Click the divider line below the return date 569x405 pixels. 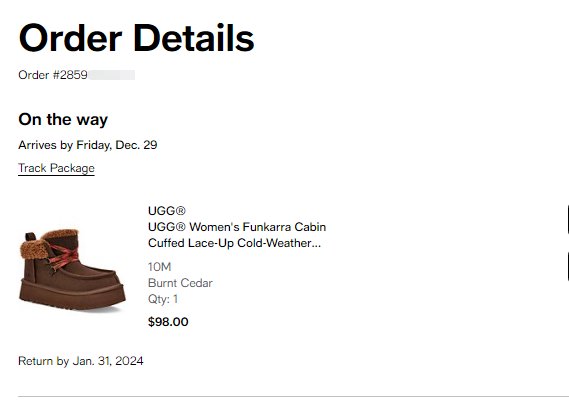[293, 397]
